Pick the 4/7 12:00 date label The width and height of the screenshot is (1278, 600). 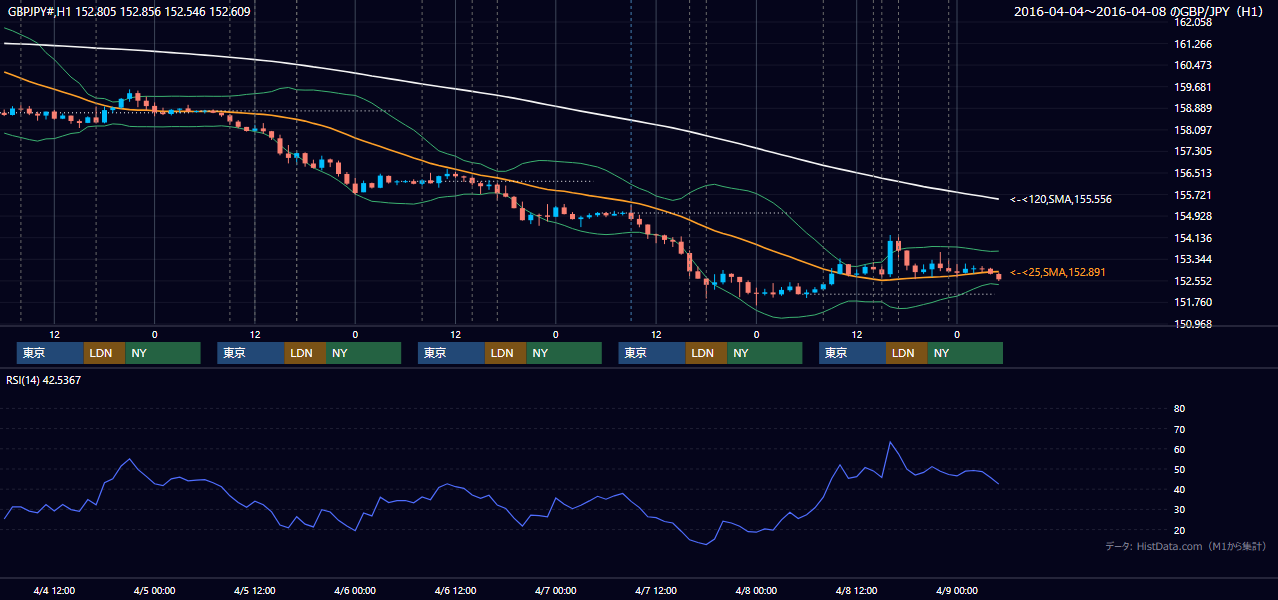656,590
